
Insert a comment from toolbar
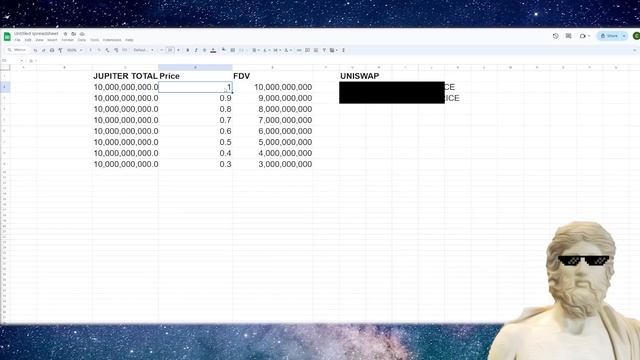[x=307, y=50]
